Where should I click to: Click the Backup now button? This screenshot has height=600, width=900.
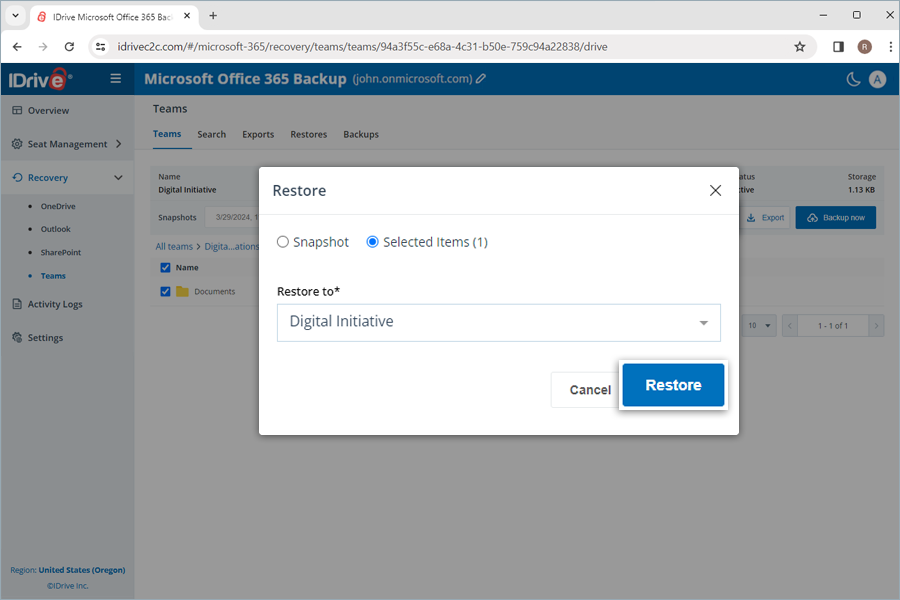(x=836, y=218)
